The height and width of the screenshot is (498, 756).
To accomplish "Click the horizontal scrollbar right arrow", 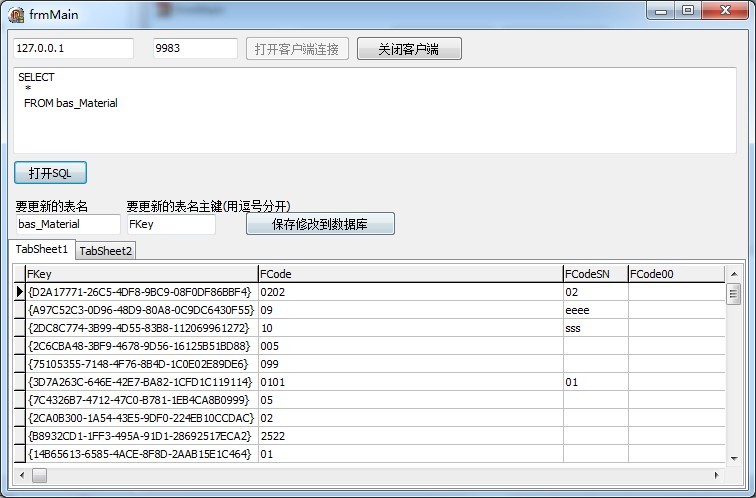I will [x=716, y=475].
